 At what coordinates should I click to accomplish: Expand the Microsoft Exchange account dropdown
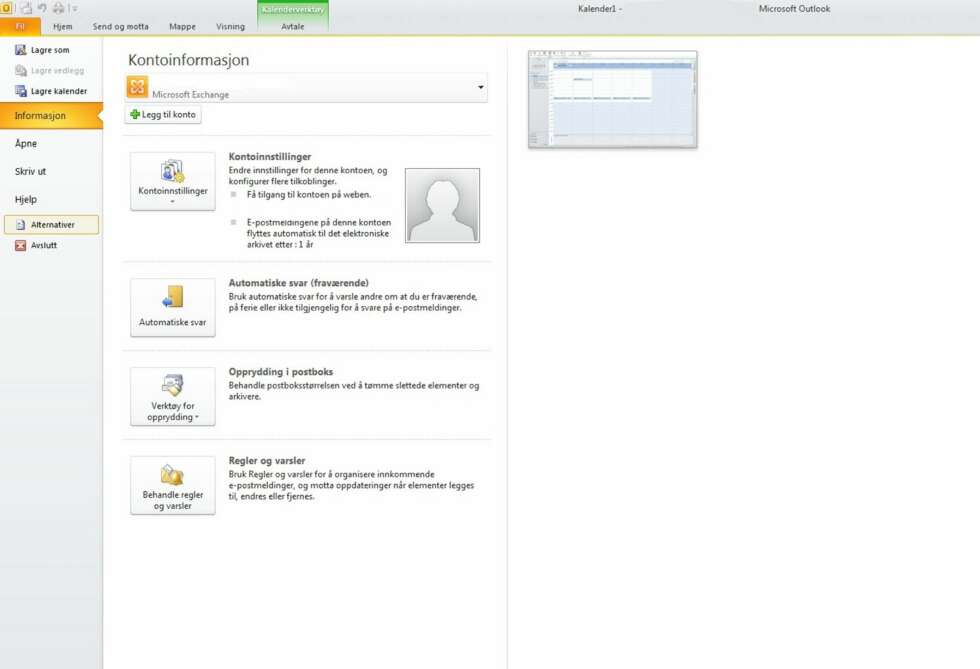point(481,87)
